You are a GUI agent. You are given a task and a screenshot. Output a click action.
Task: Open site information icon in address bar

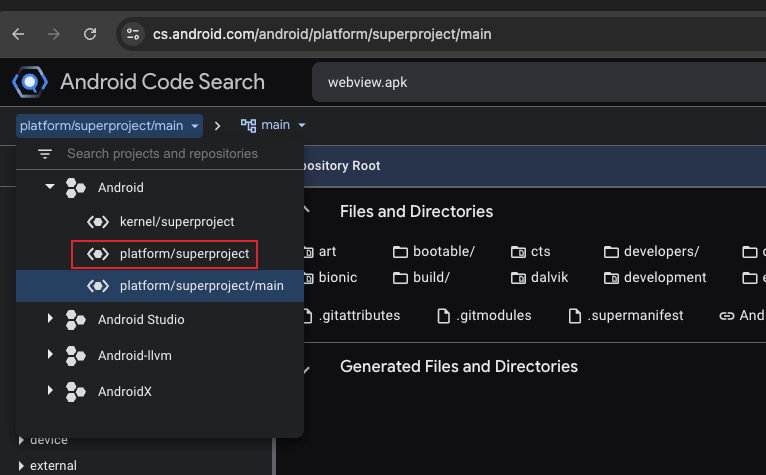133,34
